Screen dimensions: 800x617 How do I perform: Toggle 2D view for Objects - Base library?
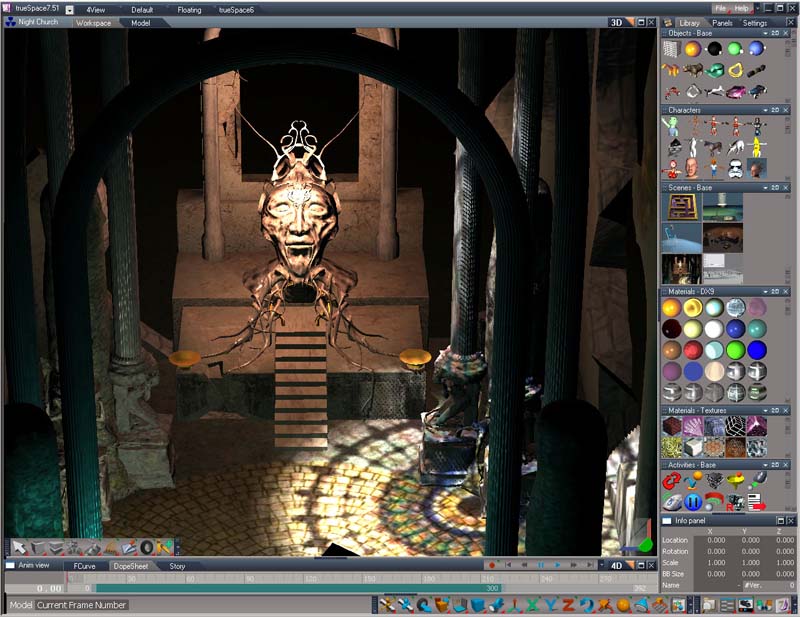click(x=775, y=33)
